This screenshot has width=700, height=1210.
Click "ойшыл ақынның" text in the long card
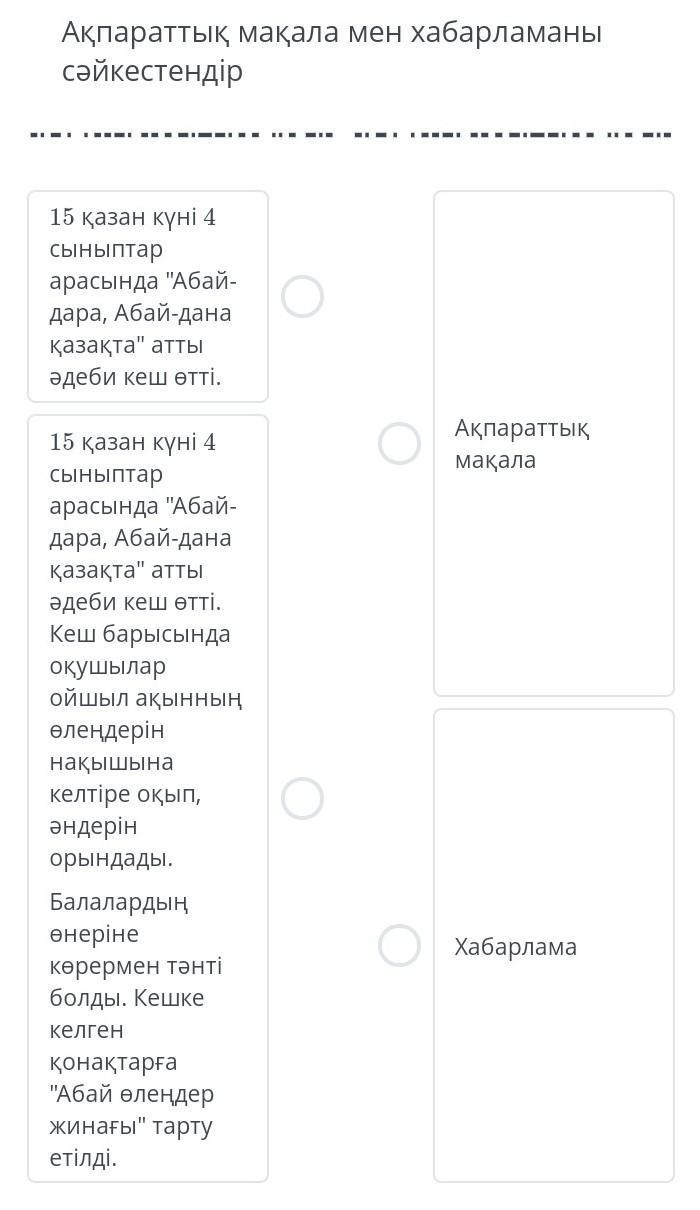click(146, 698)
